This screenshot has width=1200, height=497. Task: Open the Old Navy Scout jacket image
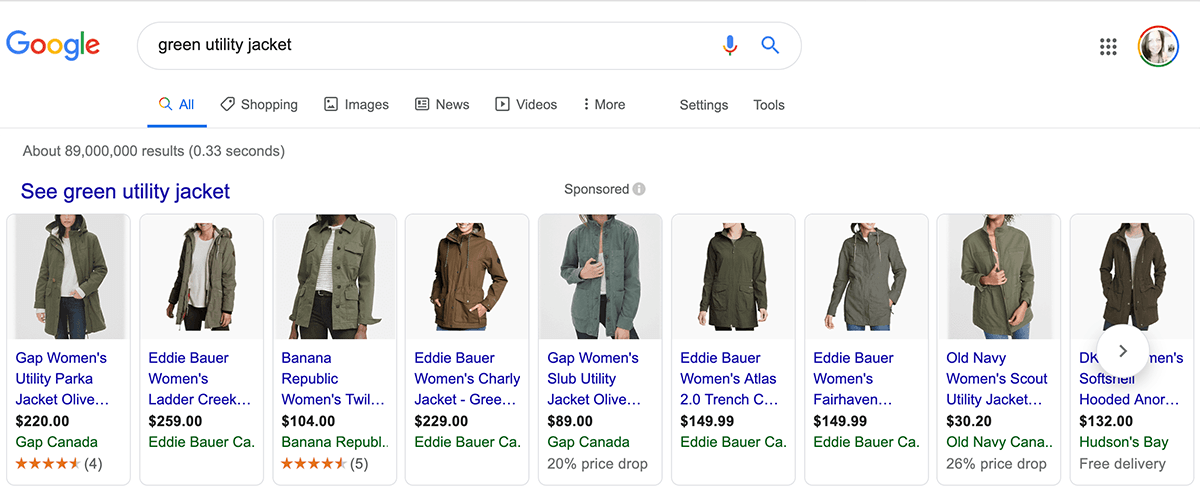999,276
